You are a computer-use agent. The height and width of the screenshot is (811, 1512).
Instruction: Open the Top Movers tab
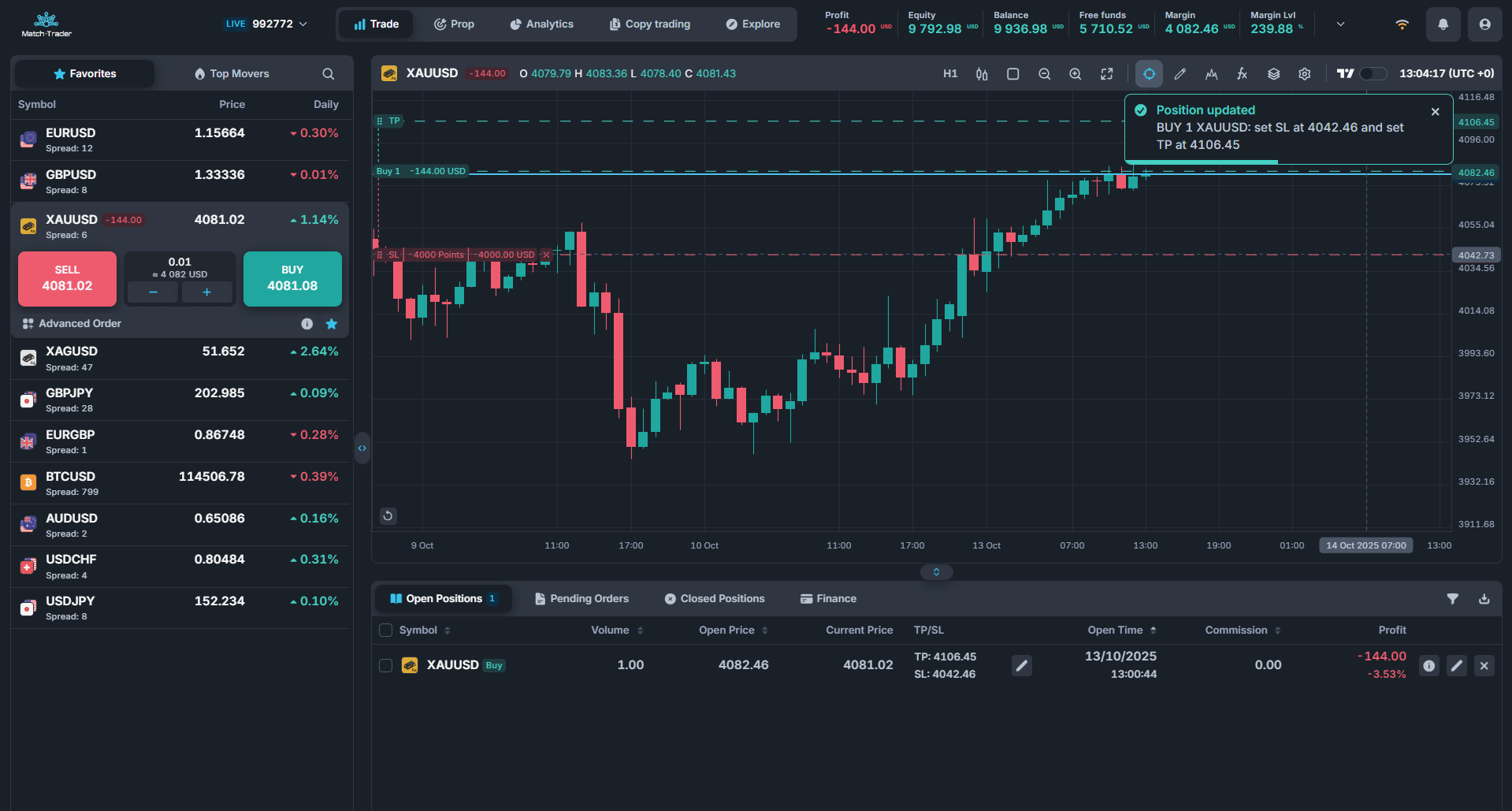tap(232, 74)
